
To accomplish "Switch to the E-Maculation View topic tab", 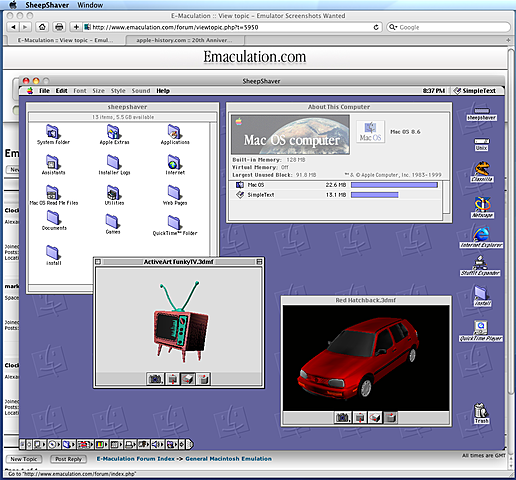I will point(65,40).
